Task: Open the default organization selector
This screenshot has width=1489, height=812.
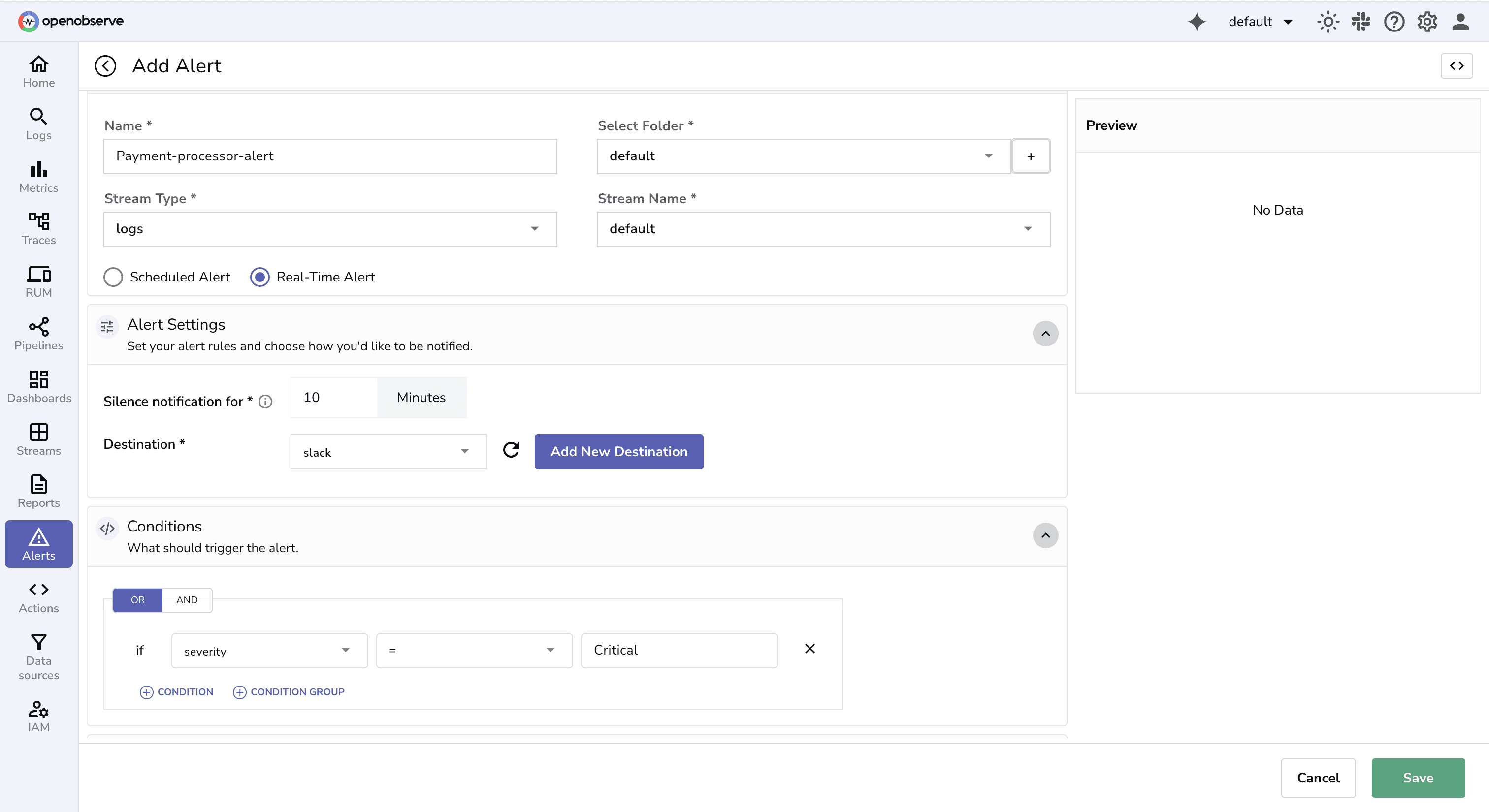Action: (x=1261, y=21)
